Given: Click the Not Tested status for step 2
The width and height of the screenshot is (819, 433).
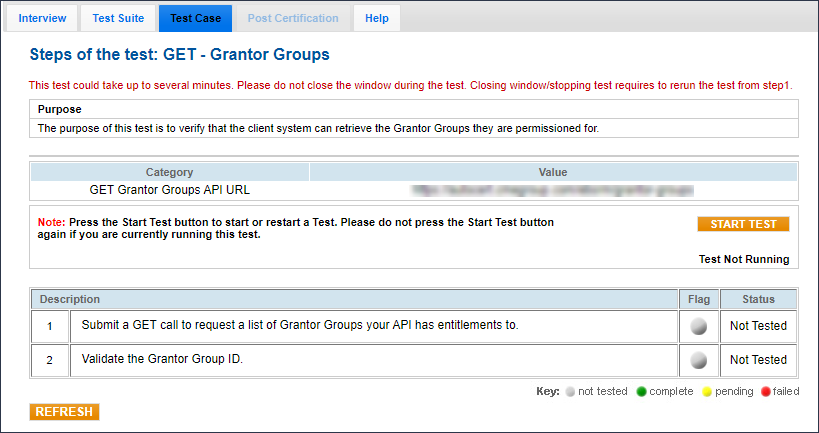Looking at the screenshot, I should pyautogui.click(x=758, y=360).
